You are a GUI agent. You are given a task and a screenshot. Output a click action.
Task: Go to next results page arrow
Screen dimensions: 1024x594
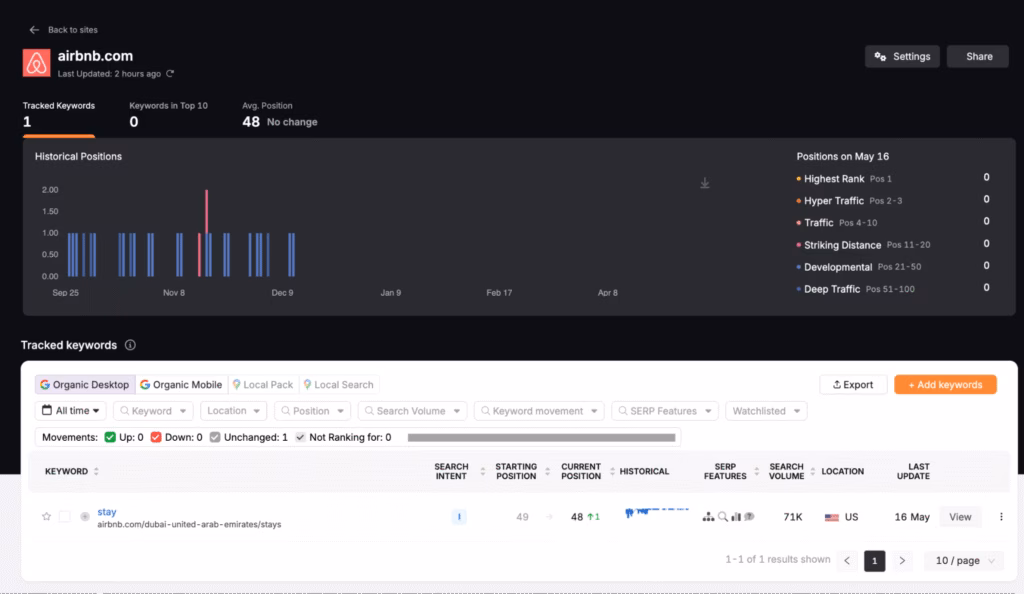[x=902, y=561]
